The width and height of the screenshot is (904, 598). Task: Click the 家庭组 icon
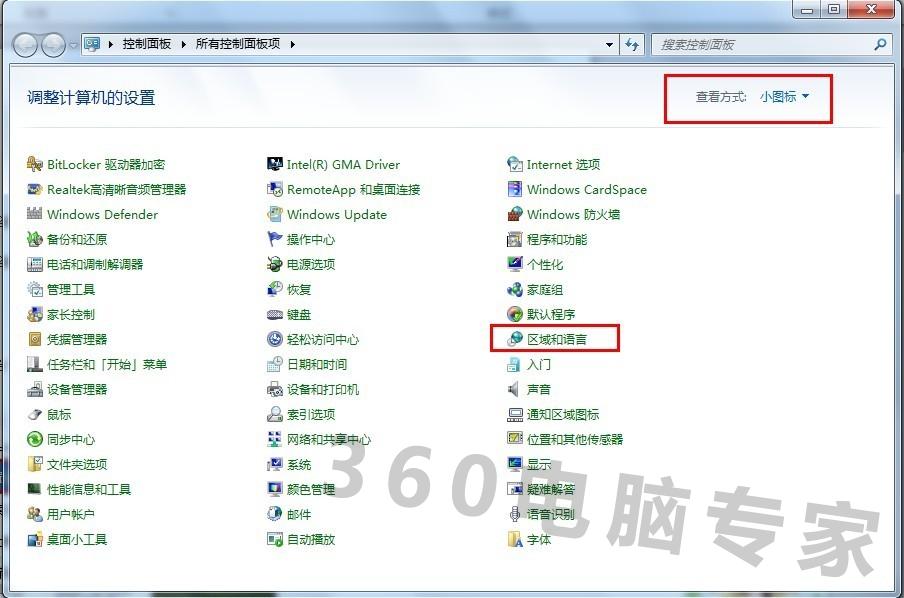click(x=514, y=289)
